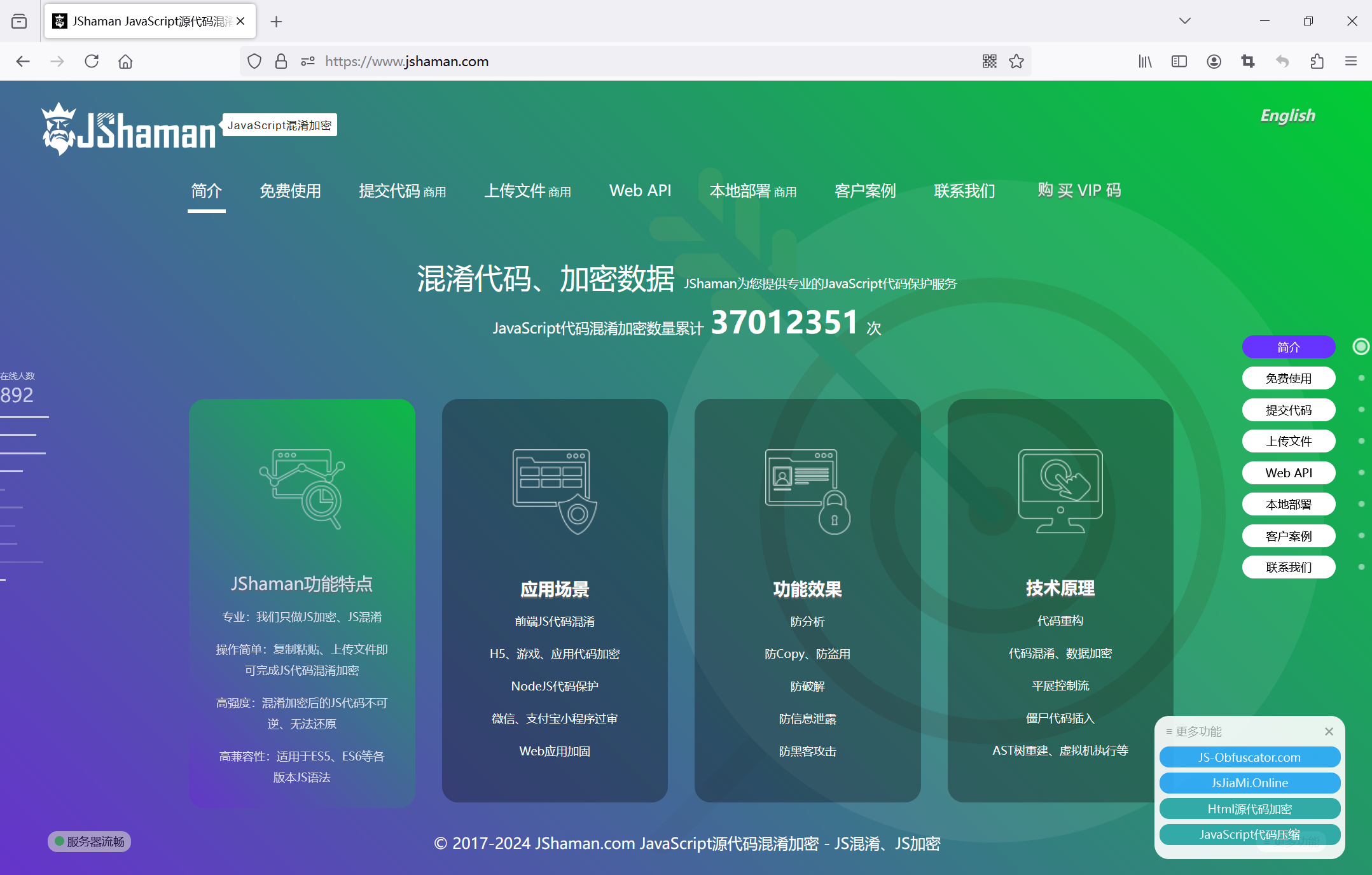Viewport: 1372px width, 875px height.
Task: Go to 客户案例 in the top navigation
Action: (865, 191)
